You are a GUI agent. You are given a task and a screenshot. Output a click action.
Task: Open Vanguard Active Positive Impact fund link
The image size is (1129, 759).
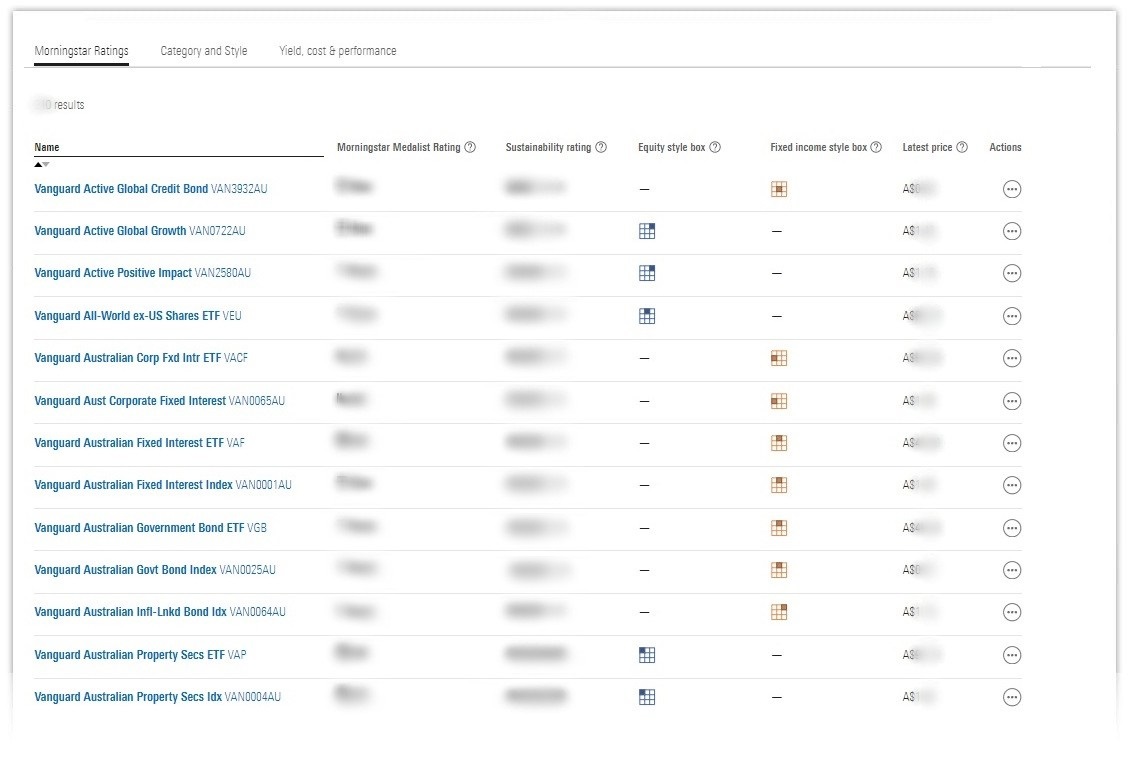click(x=113, y=273)
